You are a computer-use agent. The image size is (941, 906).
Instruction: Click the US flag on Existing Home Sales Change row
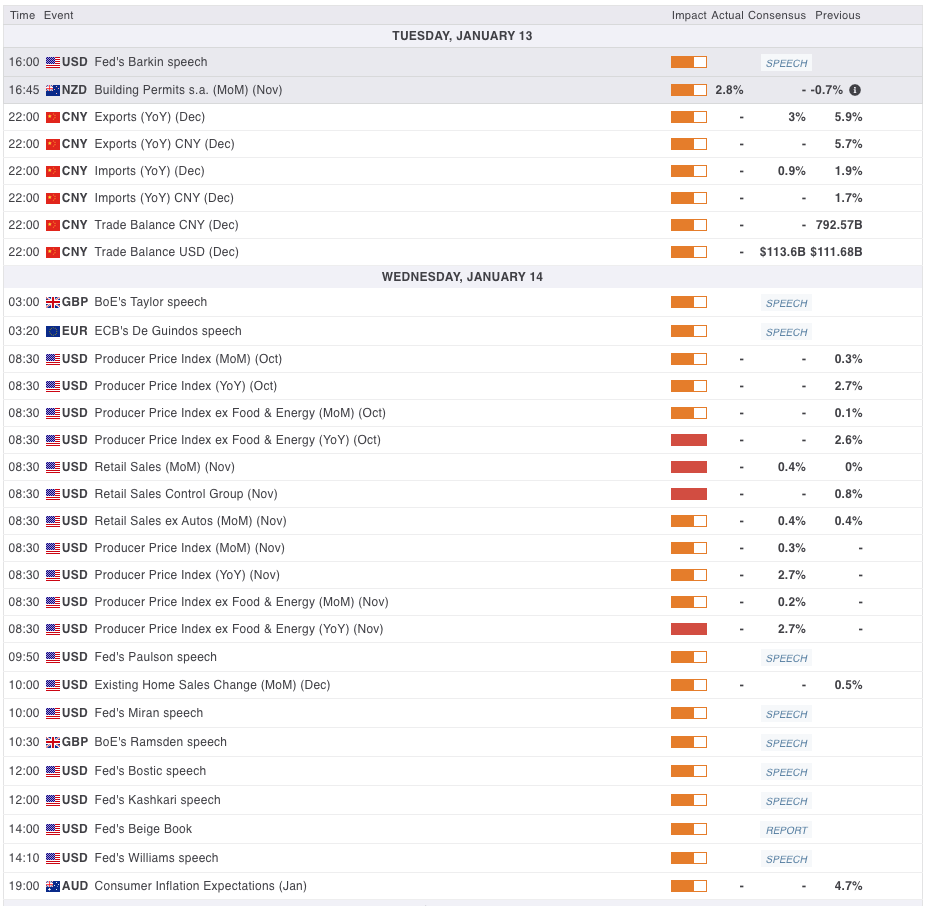click(53, 685)
